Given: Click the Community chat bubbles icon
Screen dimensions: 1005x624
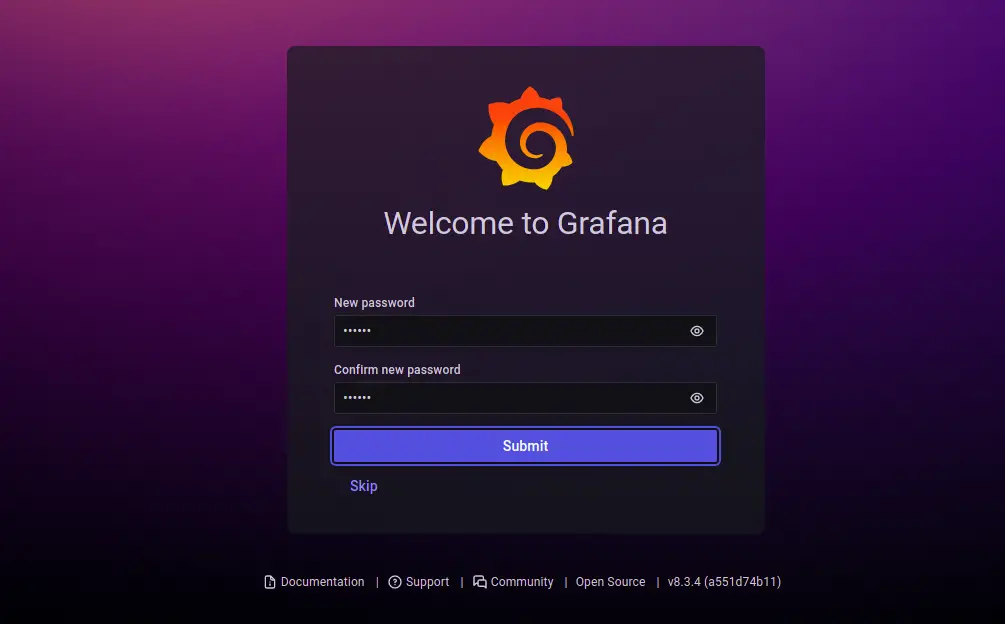Looking at the screenshot, I should pyautogui.click(x=479, y=582).
